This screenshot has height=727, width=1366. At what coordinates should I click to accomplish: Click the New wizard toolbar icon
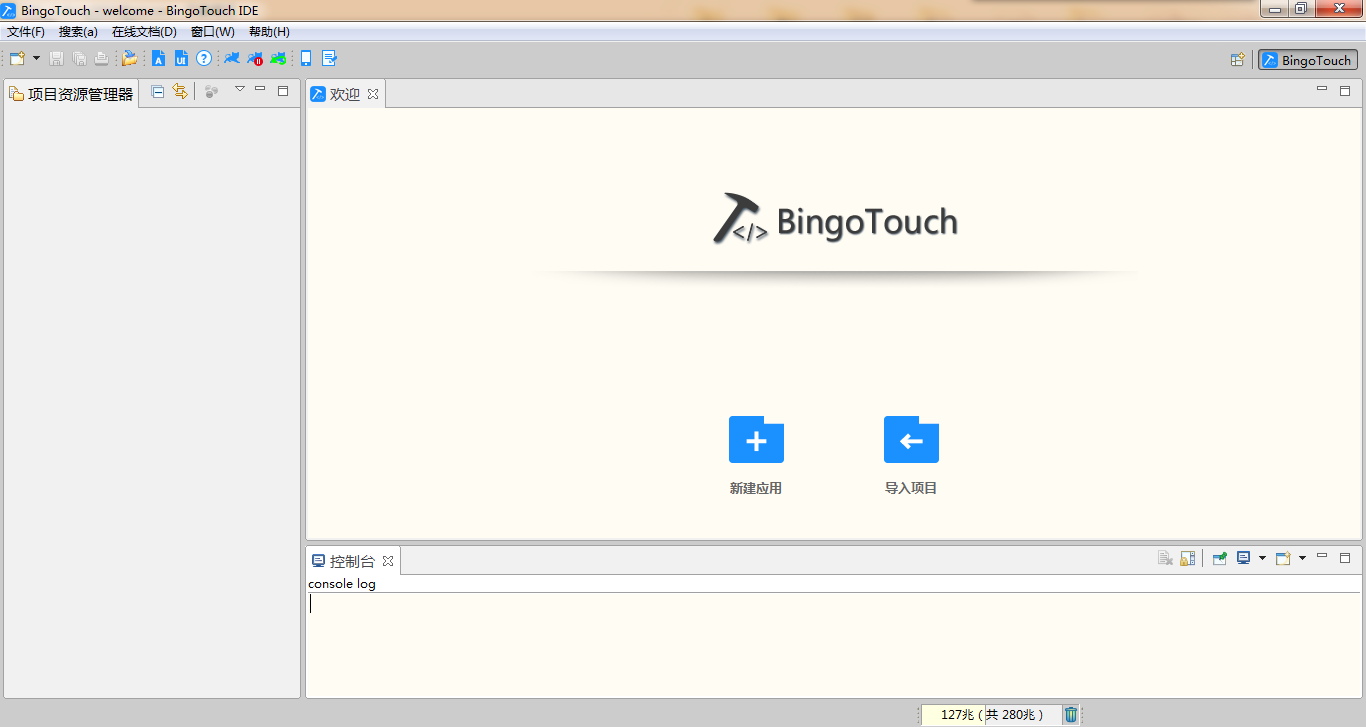pos(17,59)
